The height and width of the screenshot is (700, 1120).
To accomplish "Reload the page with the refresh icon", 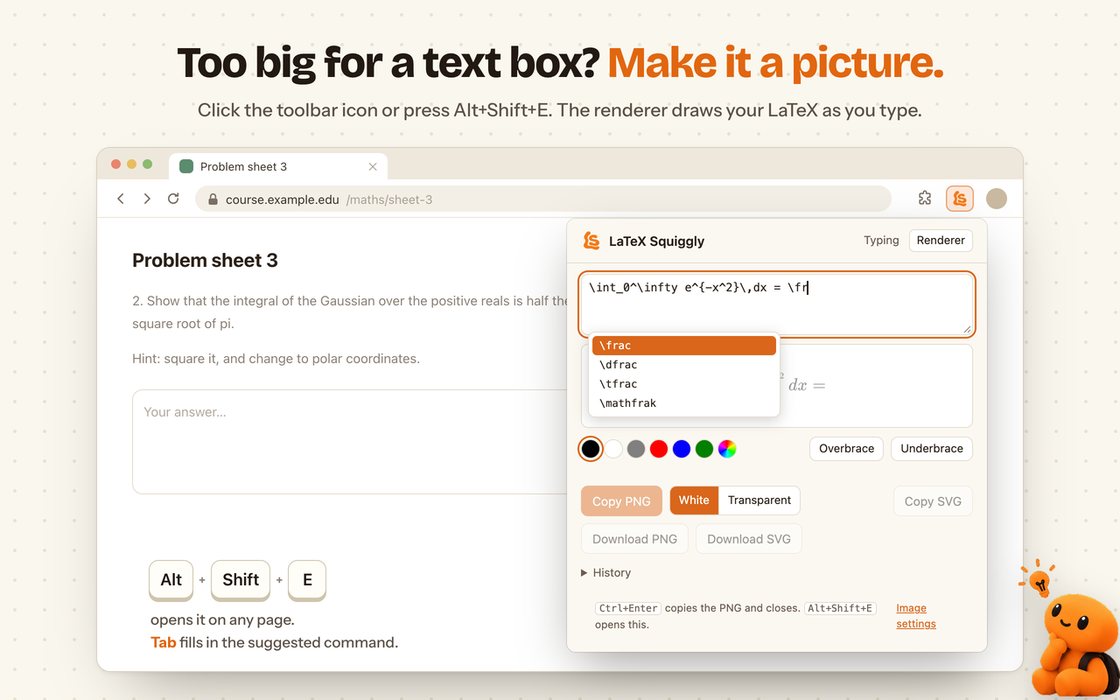I will pos(173,199).
